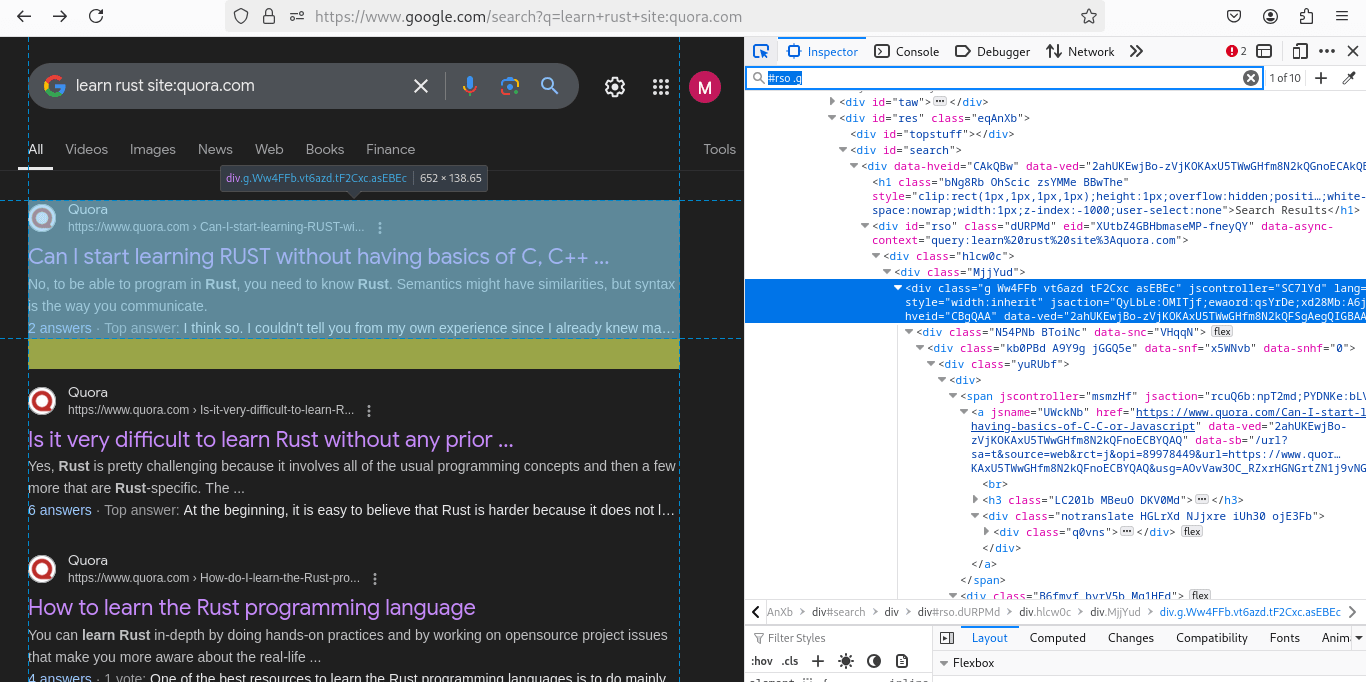Image resolution: width=1366 pixels, height=682 pixels.
Task: Switch to the Debugger tab
Action: coord(993,51)
